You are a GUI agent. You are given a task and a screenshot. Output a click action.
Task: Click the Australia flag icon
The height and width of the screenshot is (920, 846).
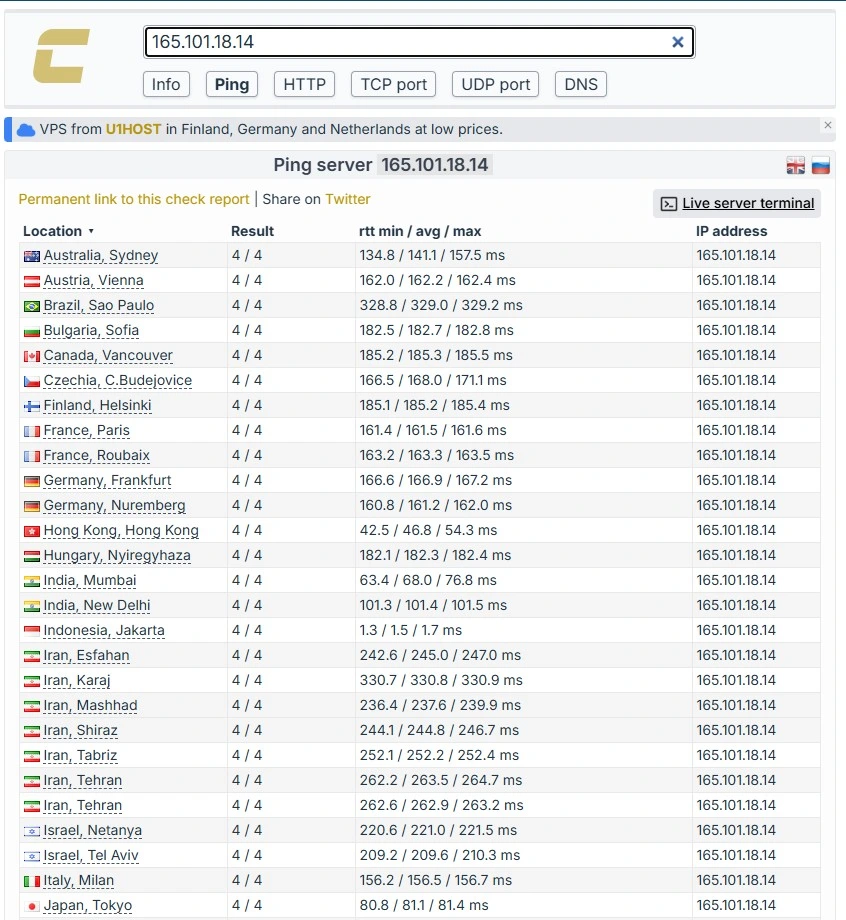coord(32,256)
